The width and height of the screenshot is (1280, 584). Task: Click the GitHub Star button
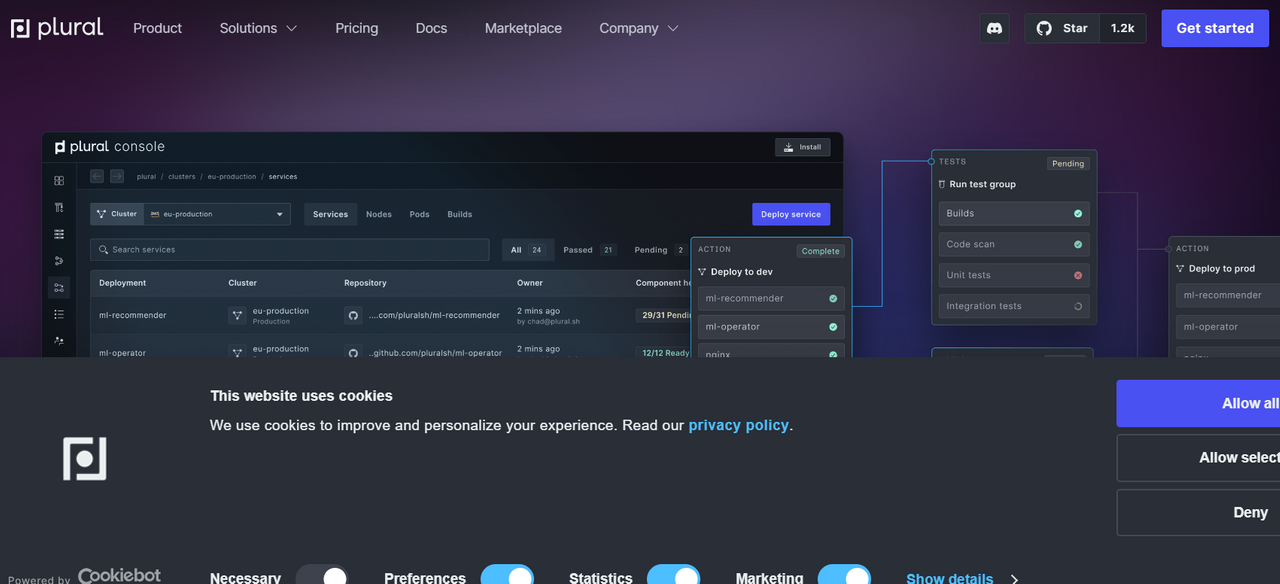[x=1061, y=28]
